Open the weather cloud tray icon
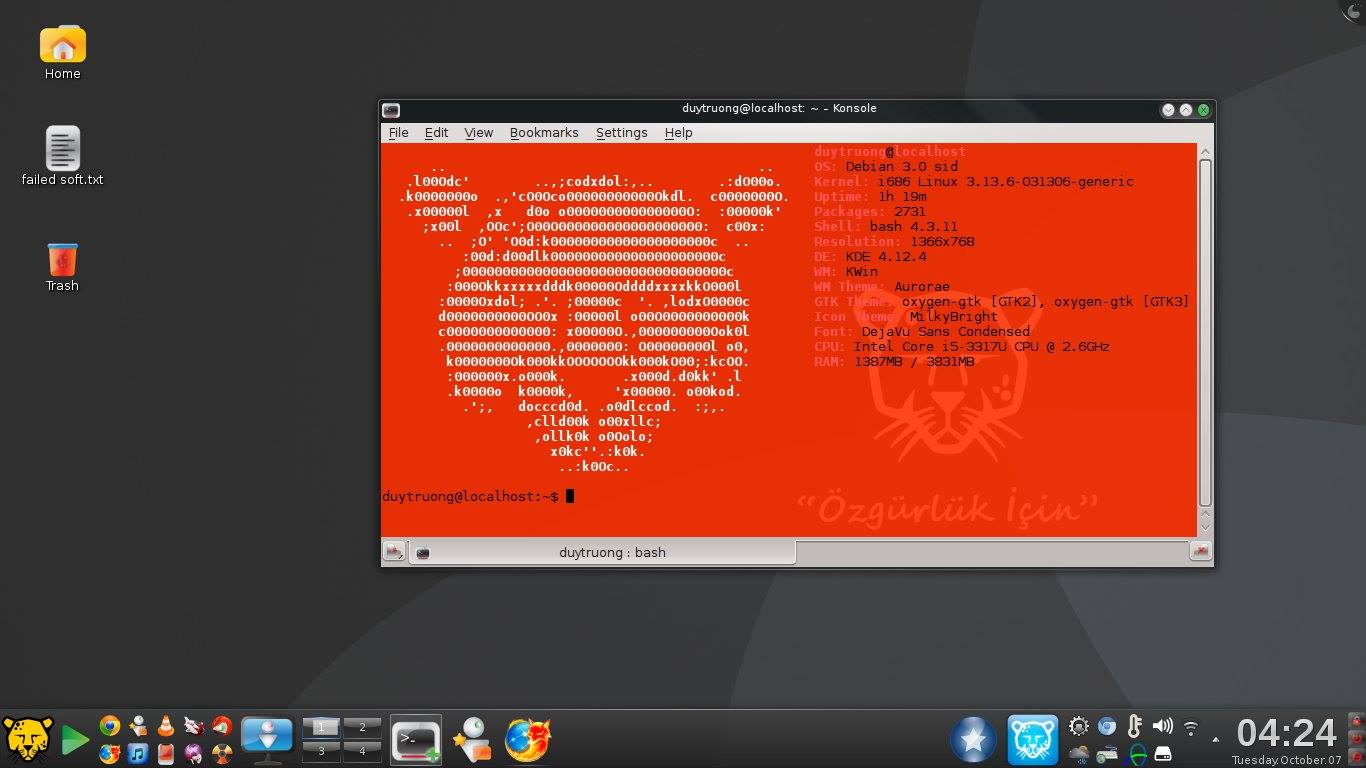The image size is (1366, 768). 1079,753
